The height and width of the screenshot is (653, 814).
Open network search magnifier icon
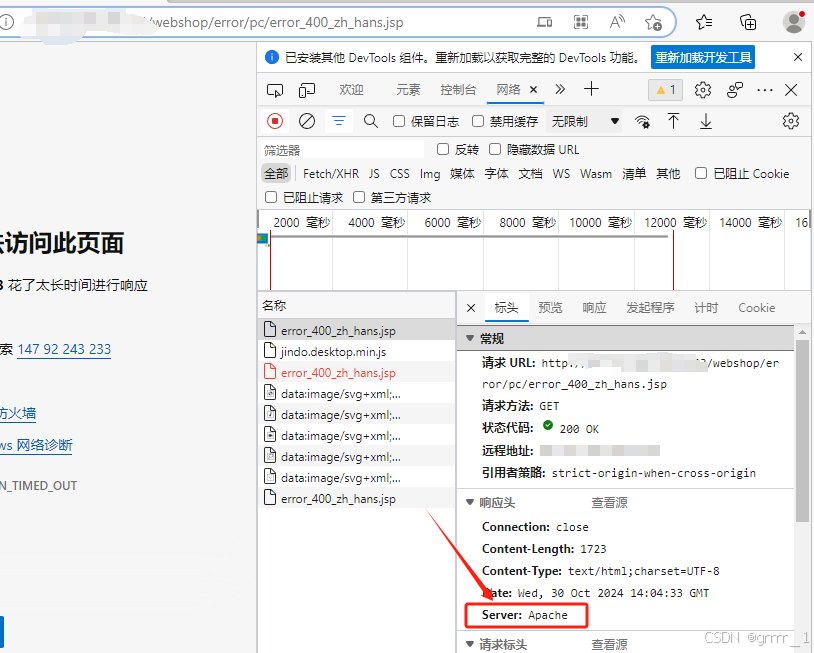pyautogui.click(x=371, y=121)
